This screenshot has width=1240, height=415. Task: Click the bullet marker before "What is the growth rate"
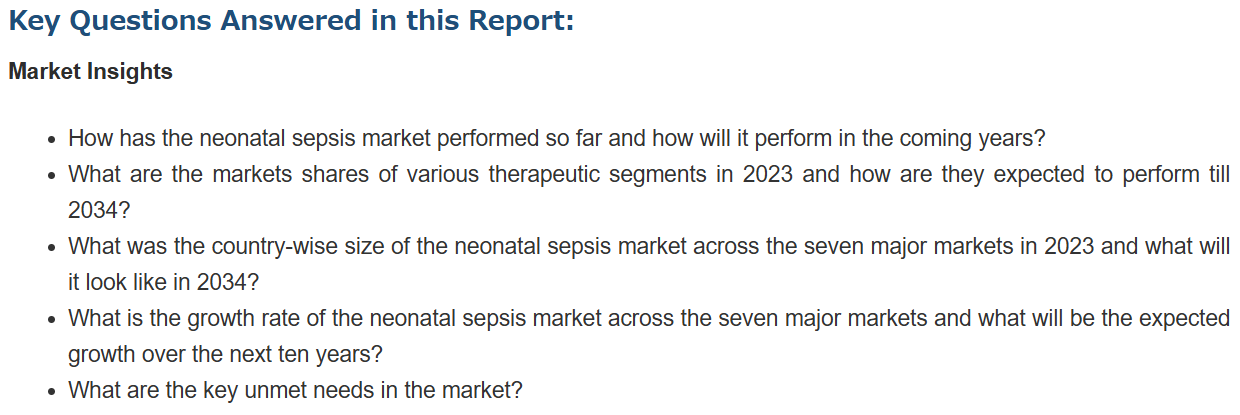[x=51, y=319]
